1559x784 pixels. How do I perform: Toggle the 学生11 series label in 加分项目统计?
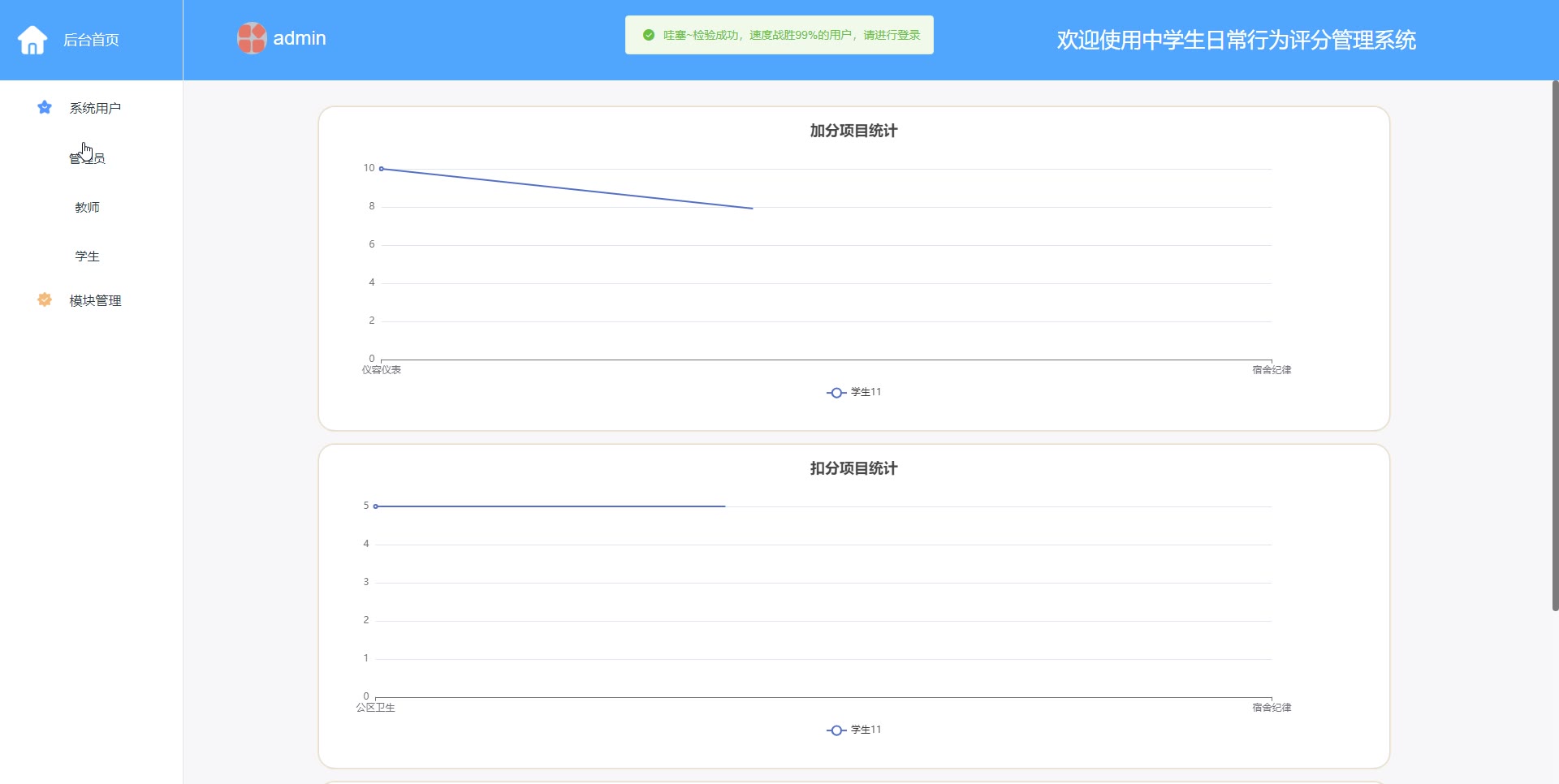tap(866, 392)
